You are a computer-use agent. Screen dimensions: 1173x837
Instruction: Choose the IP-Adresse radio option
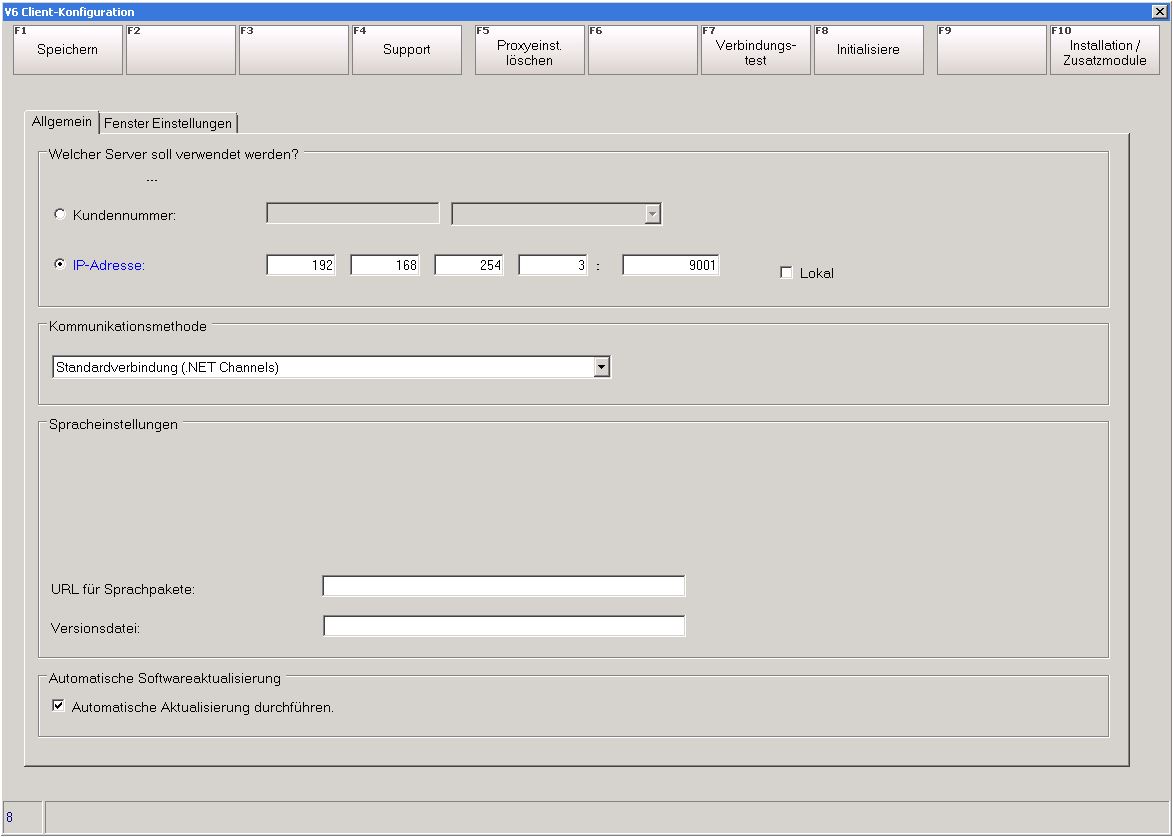(60, 265)
